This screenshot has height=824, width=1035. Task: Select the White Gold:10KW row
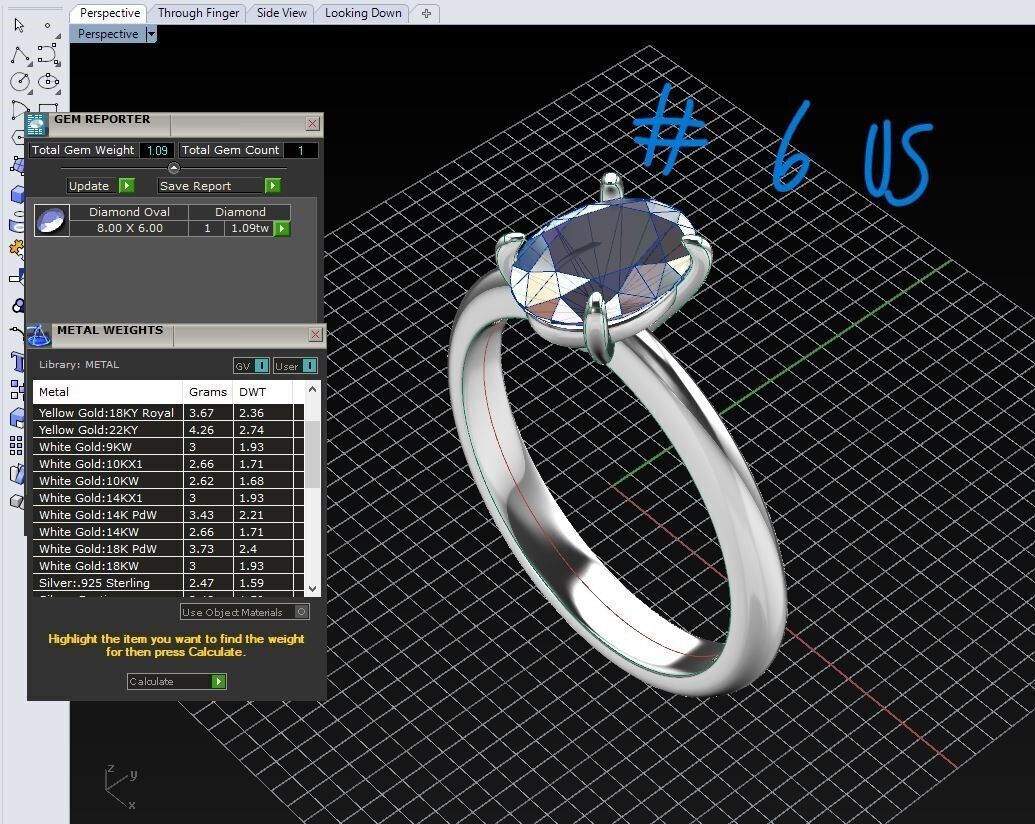click(168, 481)
